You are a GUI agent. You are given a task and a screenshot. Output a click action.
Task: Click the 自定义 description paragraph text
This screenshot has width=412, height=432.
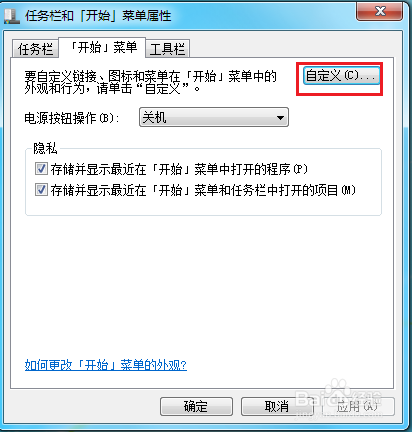[150, 82]
